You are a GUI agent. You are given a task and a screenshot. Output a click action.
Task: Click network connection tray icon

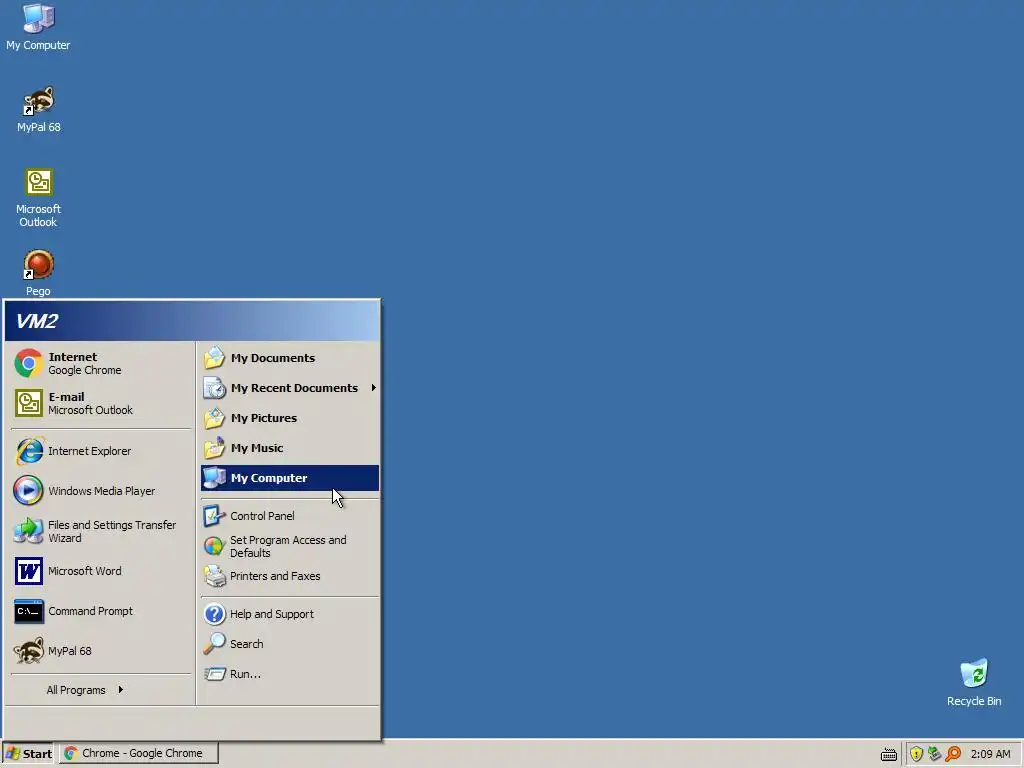(x=934, y=754)
